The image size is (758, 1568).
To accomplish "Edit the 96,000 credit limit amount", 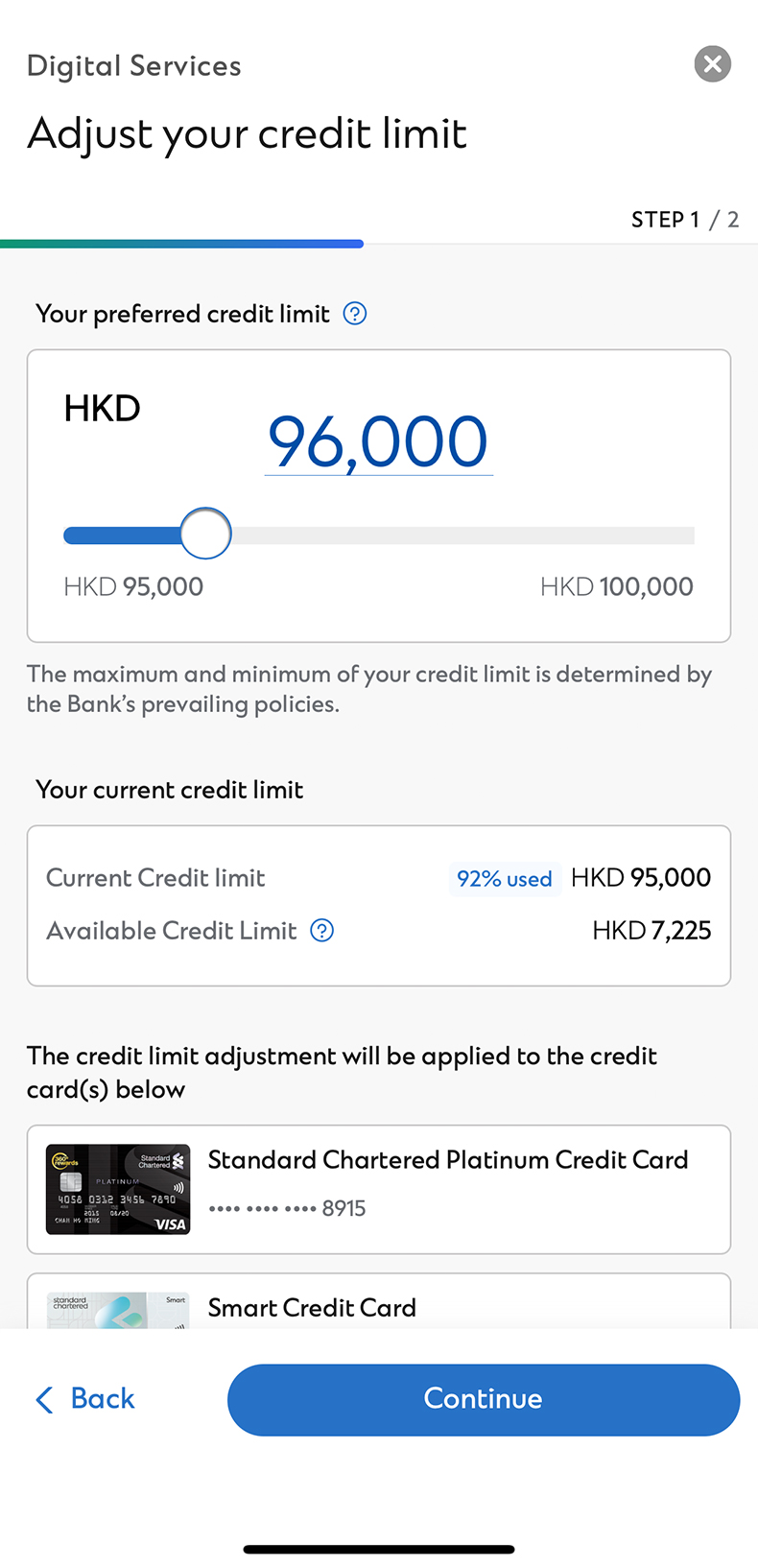I will click(377, 441).
